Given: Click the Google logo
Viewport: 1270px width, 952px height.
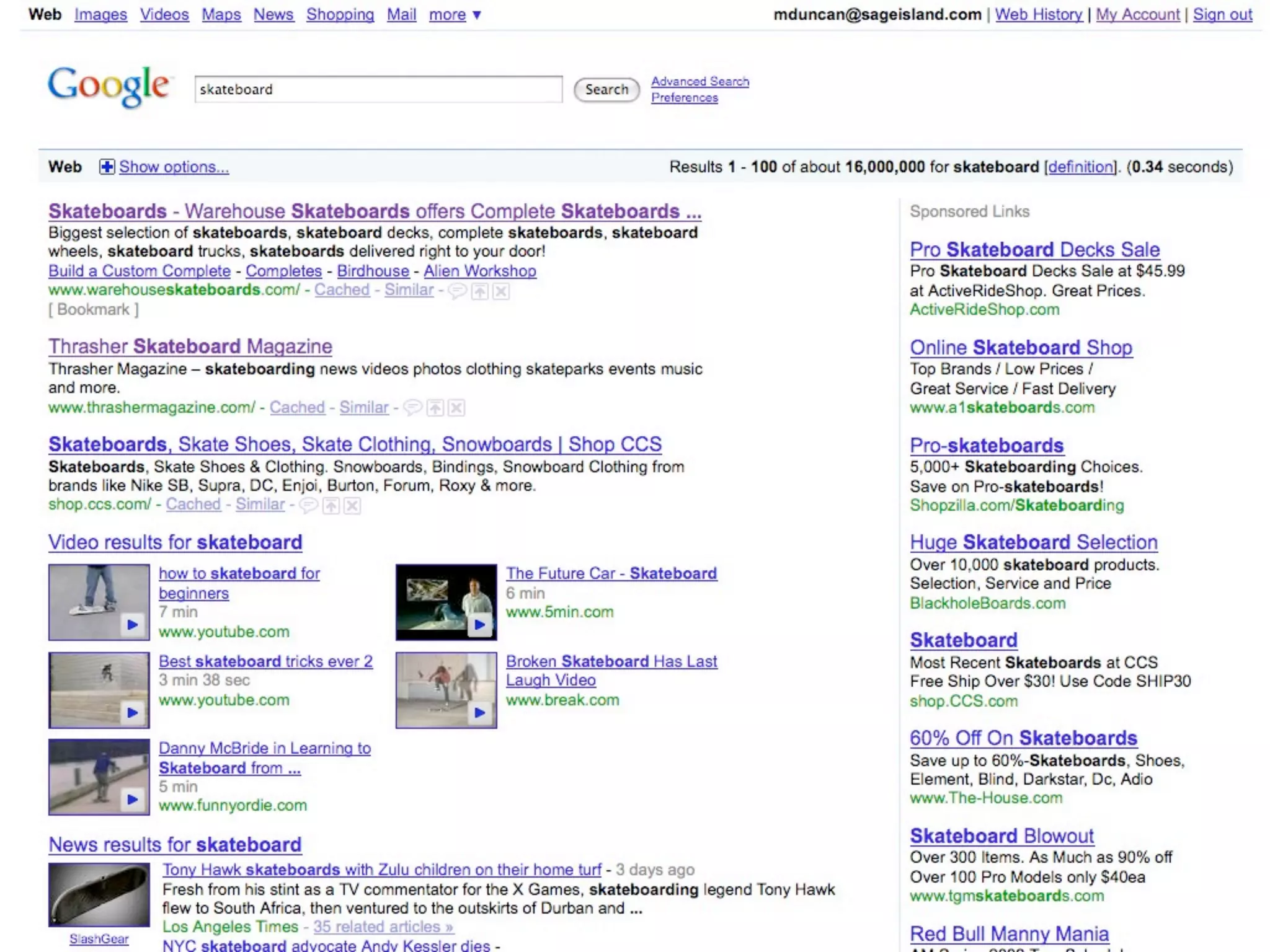Looking at the screenshot, I should click(x=109, y=88).
